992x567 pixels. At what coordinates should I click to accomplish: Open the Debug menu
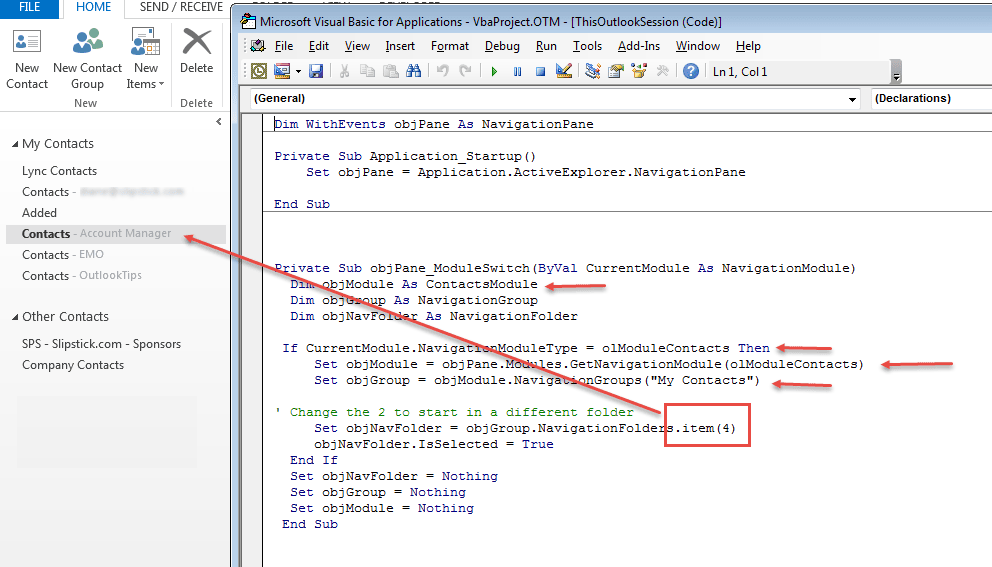tap(502, 46)
